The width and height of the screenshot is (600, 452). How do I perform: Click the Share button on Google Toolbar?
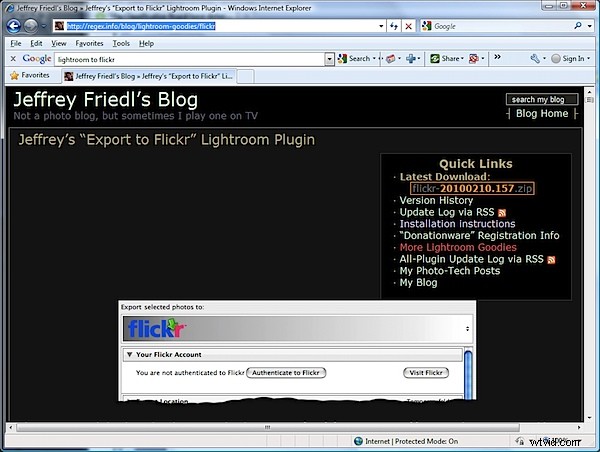click(444, 59)
